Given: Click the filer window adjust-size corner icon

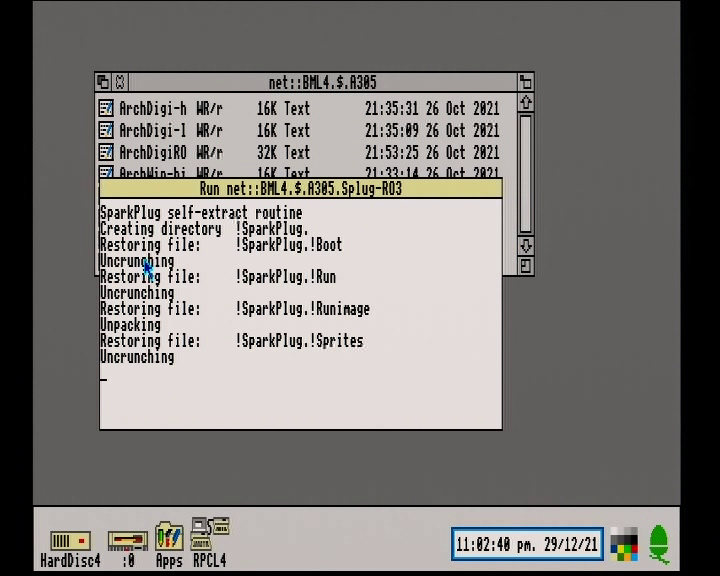Looking at the screenshot, I should (x=526, y=265).
